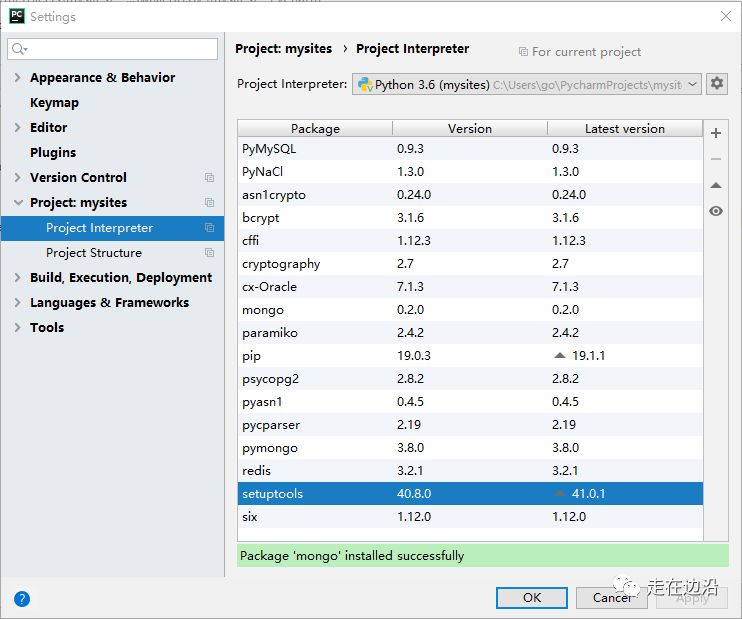
Task: Click the upgrade package arrow icon
Action: [716, 185]
